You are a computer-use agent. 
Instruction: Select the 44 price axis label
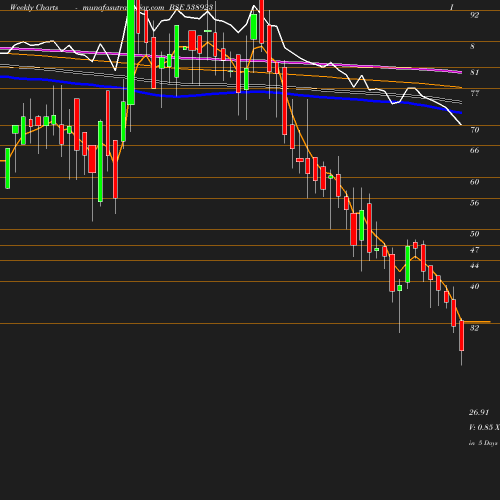coord(474,266)
